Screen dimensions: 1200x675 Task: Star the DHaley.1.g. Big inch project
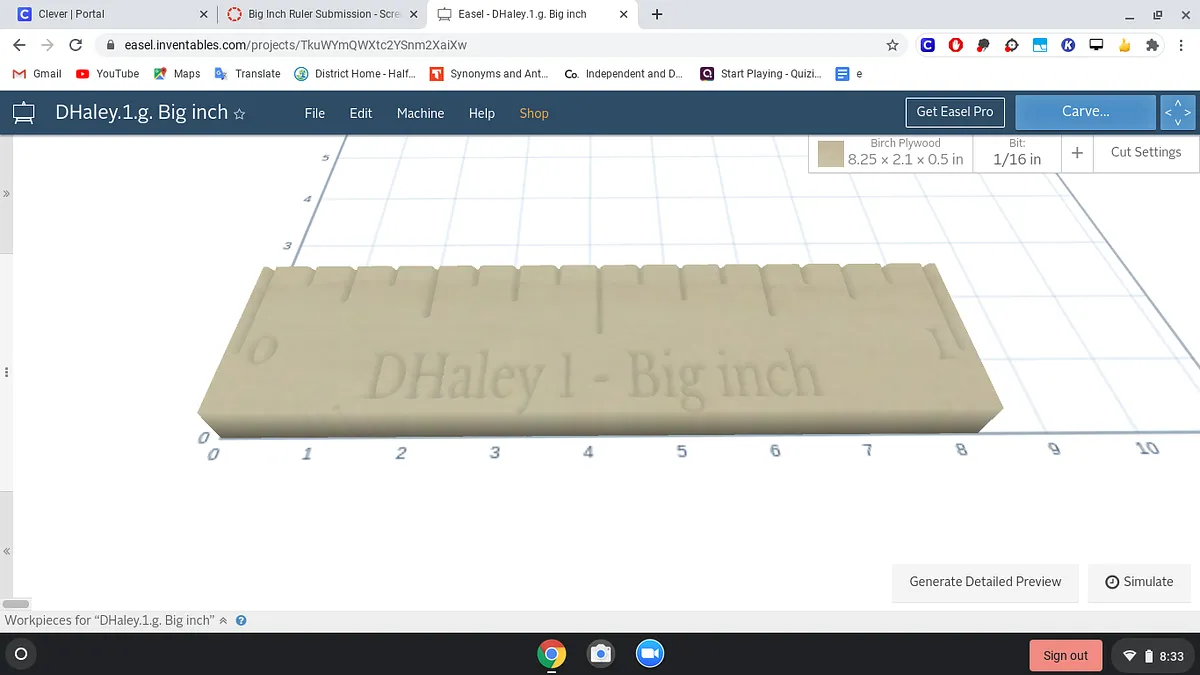[x=239, y=114]
